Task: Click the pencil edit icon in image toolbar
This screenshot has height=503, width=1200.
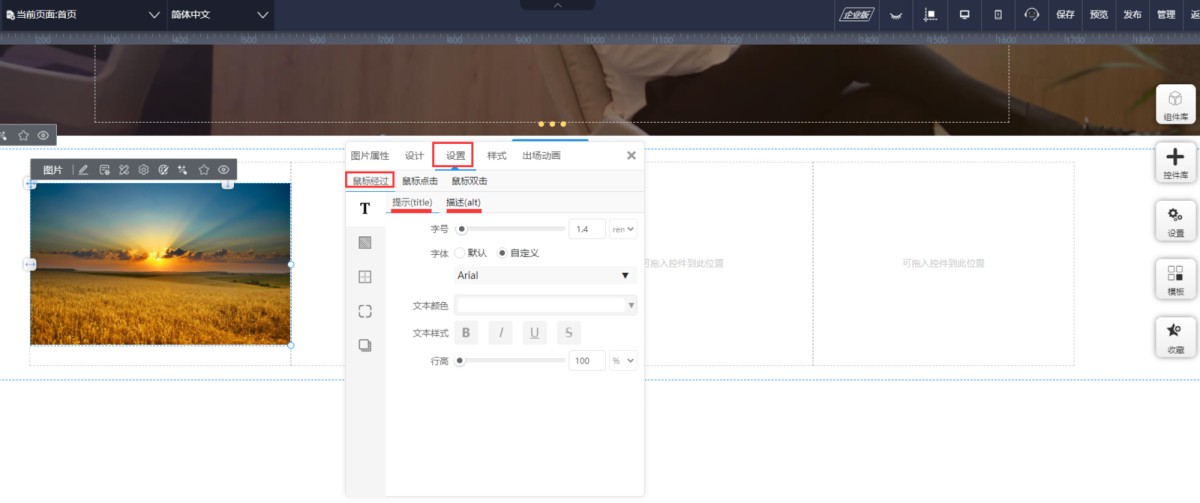Action: 84,170
